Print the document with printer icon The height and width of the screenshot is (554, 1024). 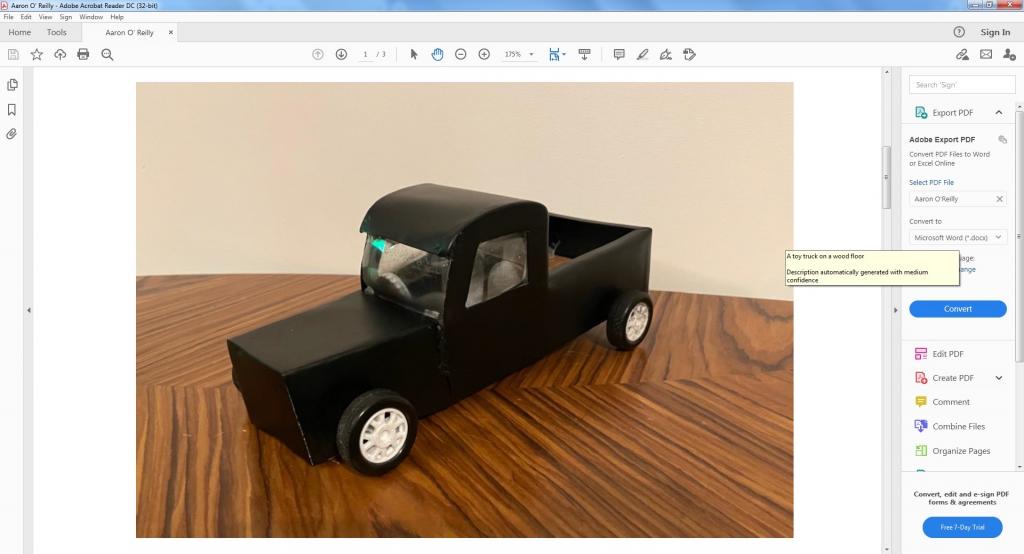coord(83,55)
